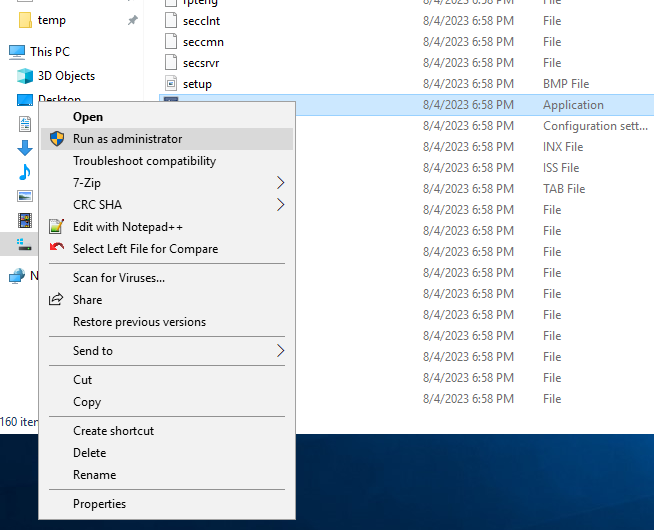
Task: Click the Music note icon in sidebar
Action: 25,172
